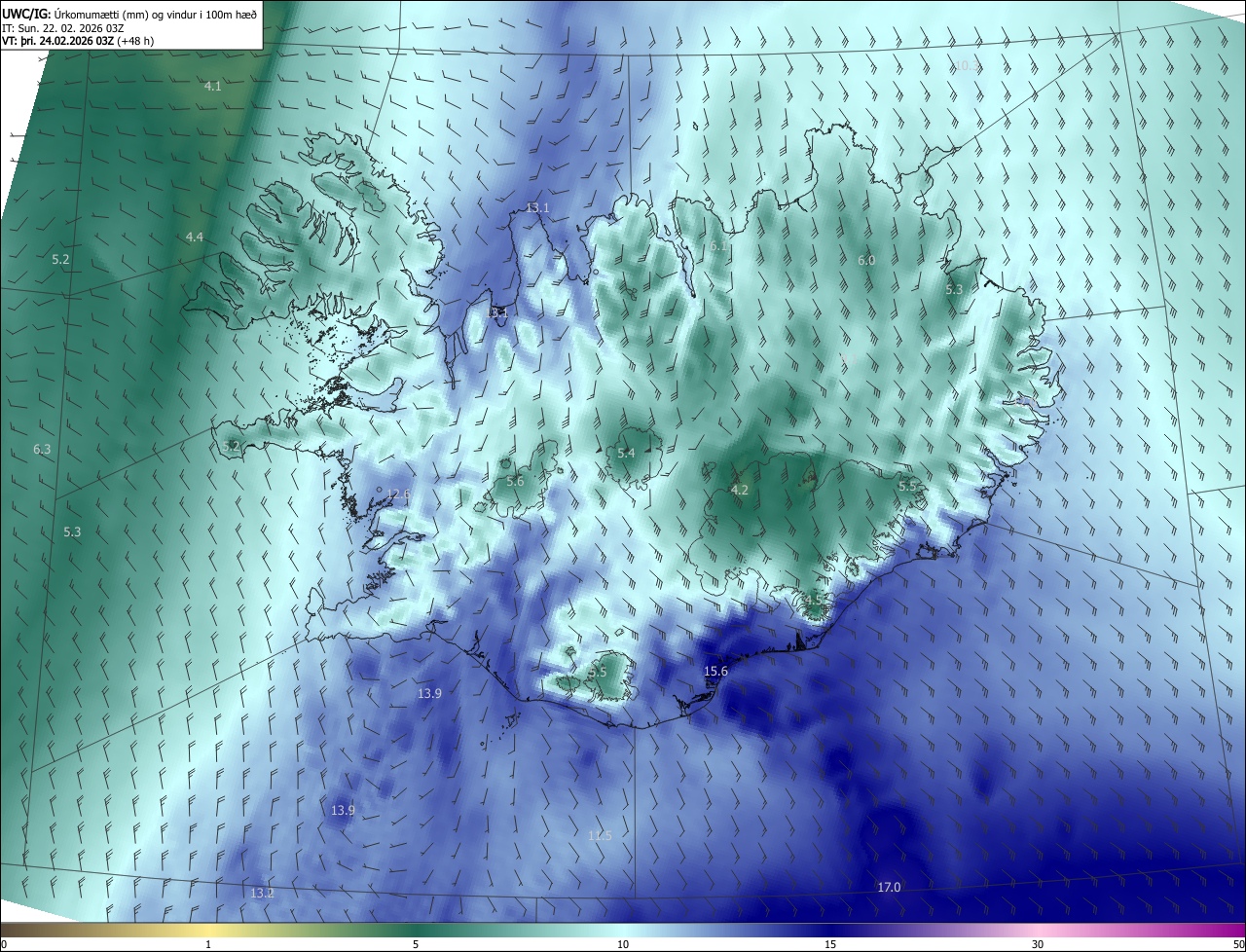
Task: Click the 10 label on the color scale
Action: 623,944
